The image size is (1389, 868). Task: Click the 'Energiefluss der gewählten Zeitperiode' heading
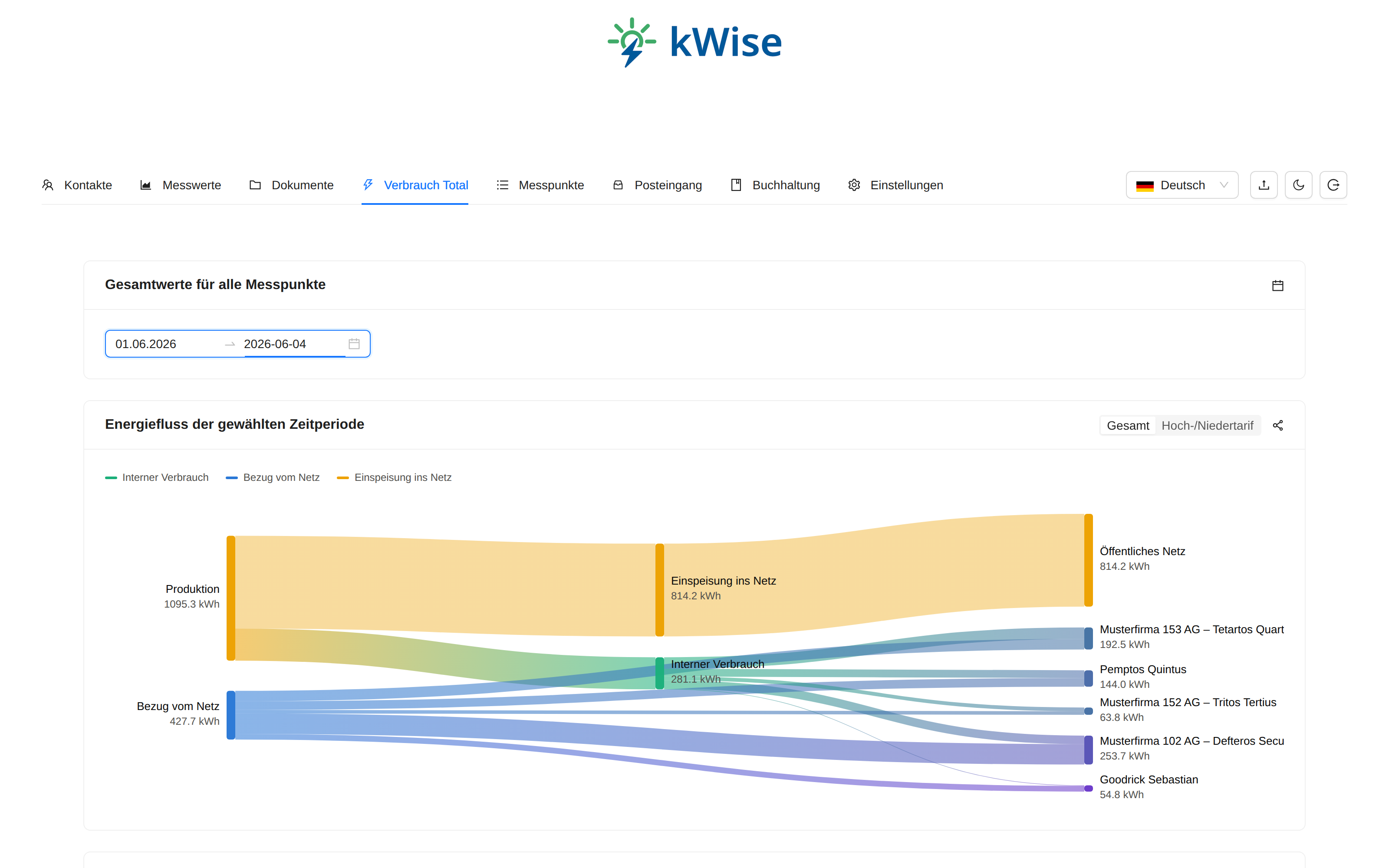click(x=234, y=424)
